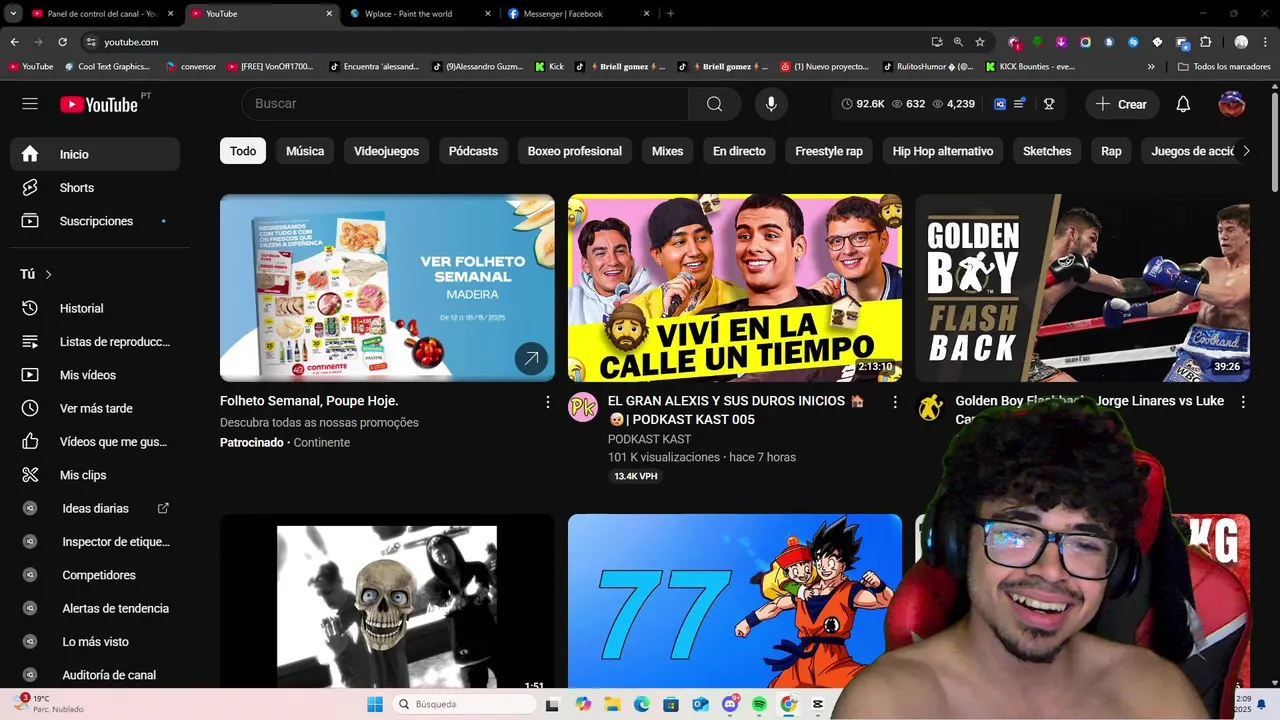Open Mis vídeos in the sidebar
The width and height of the screenshot is (1280, 720).
(95, 375)
